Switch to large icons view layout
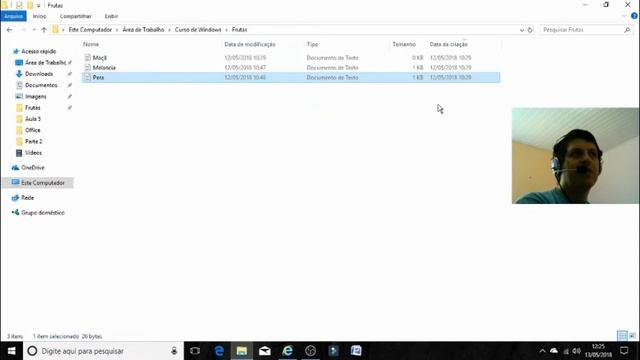 pyautogui.click(x=632, y=336)
